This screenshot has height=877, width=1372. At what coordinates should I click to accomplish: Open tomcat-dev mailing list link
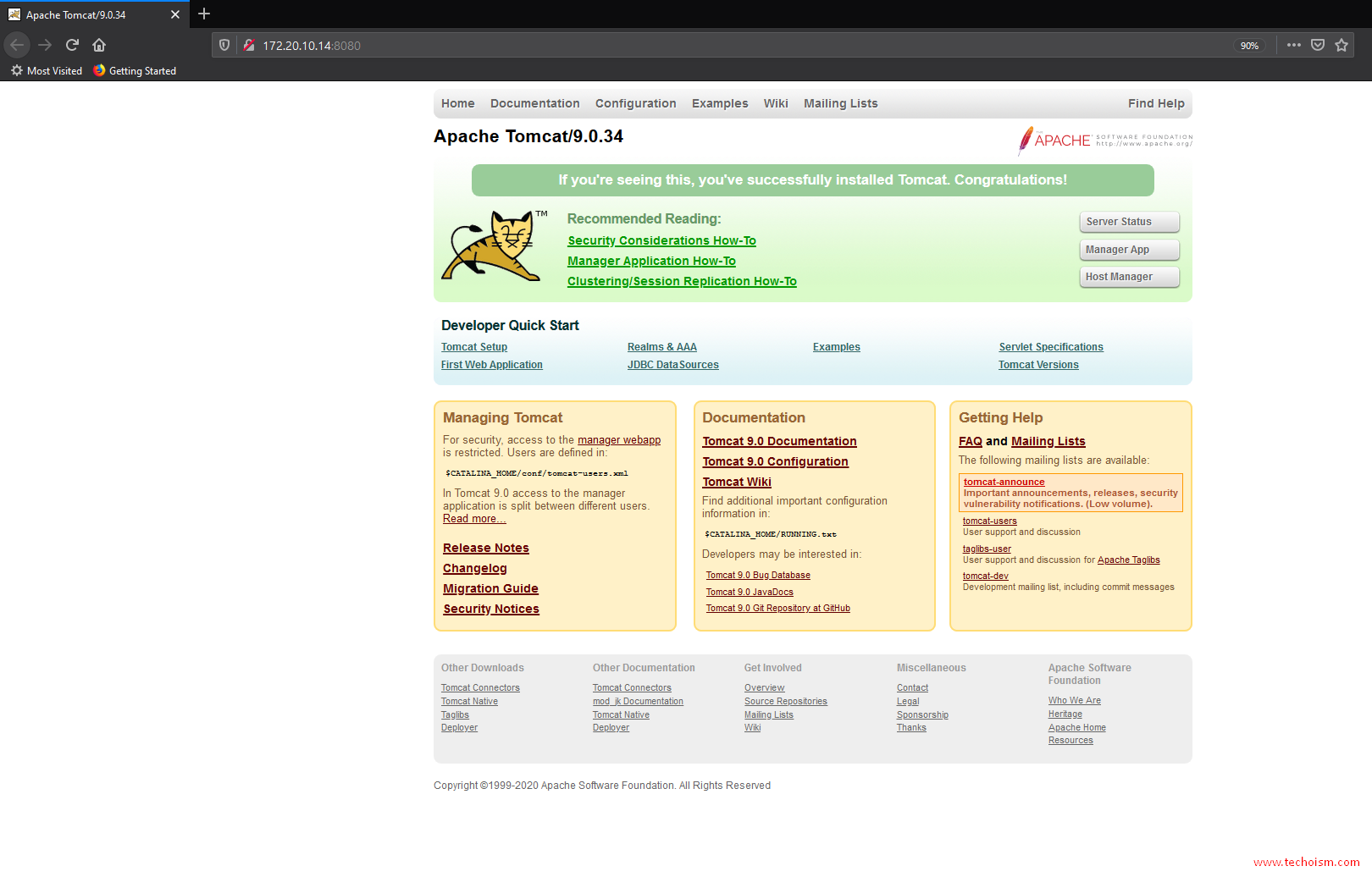coord(986,576)
